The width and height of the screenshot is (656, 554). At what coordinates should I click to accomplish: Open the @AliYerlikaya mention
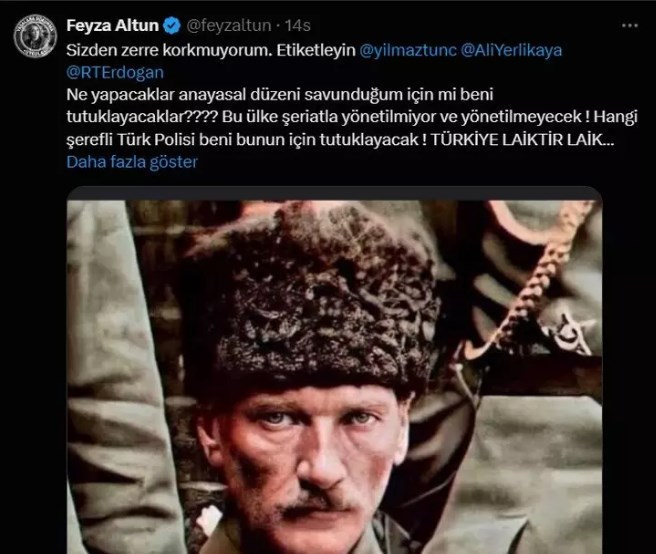(511, 51)
